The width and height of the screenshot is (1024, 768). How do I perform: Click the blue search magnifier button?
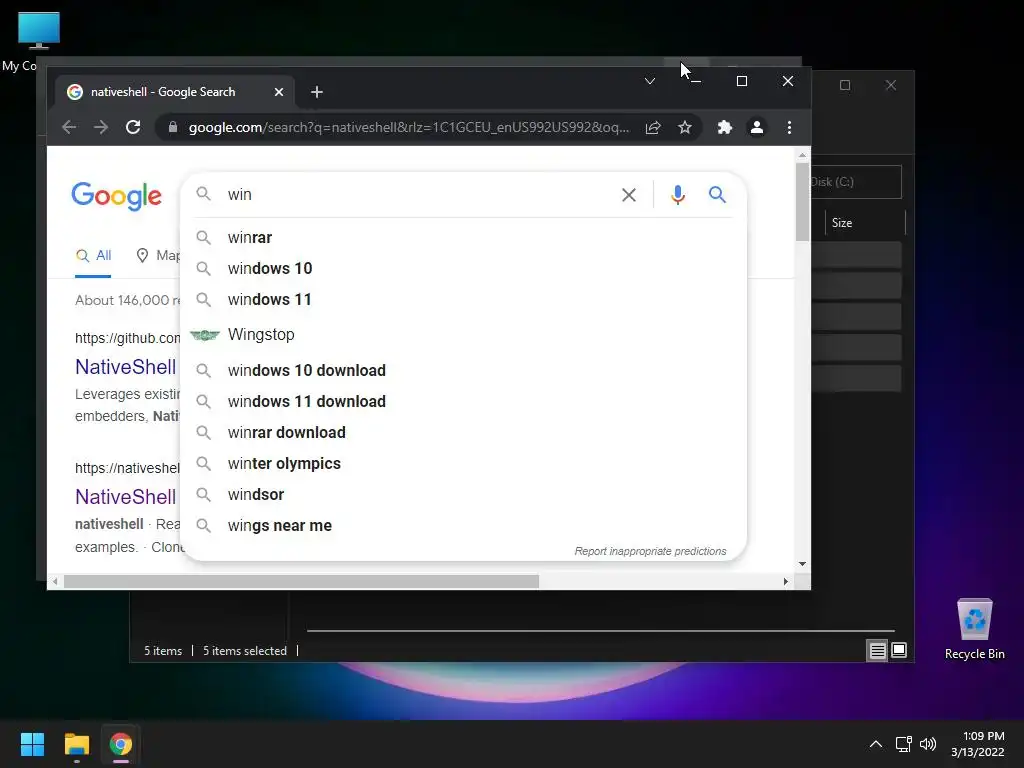(717, 195)
